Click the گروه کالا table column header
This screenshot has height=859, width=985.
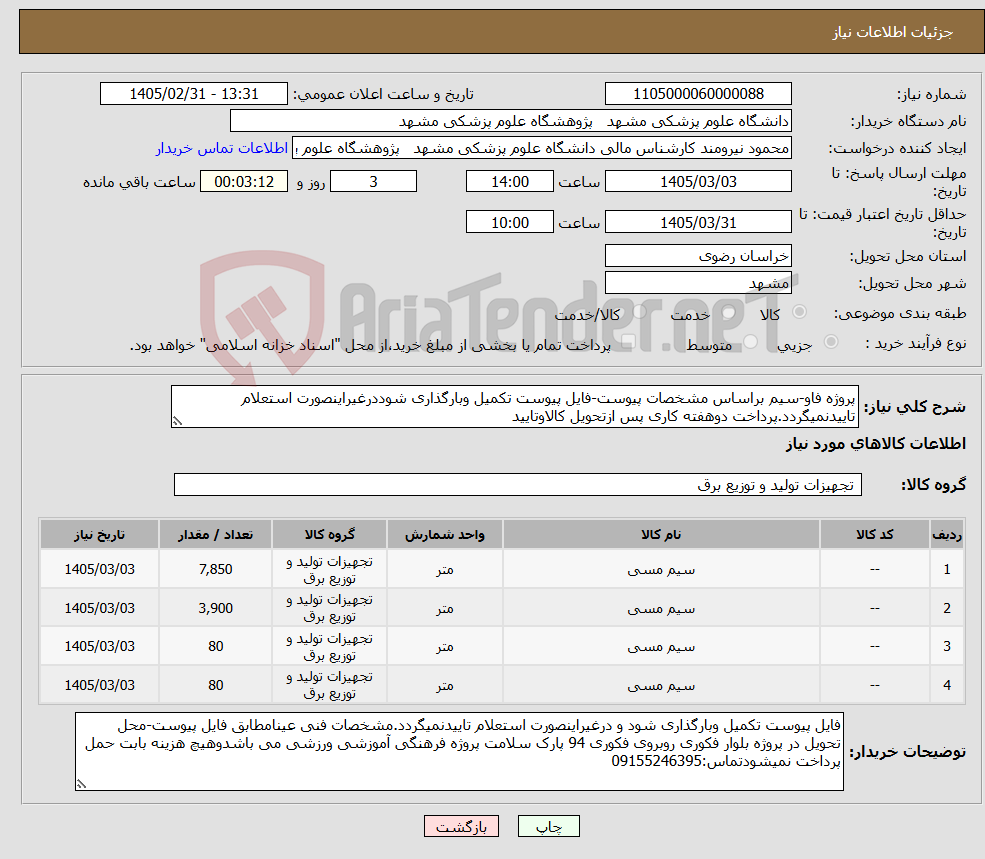point(330,534)
